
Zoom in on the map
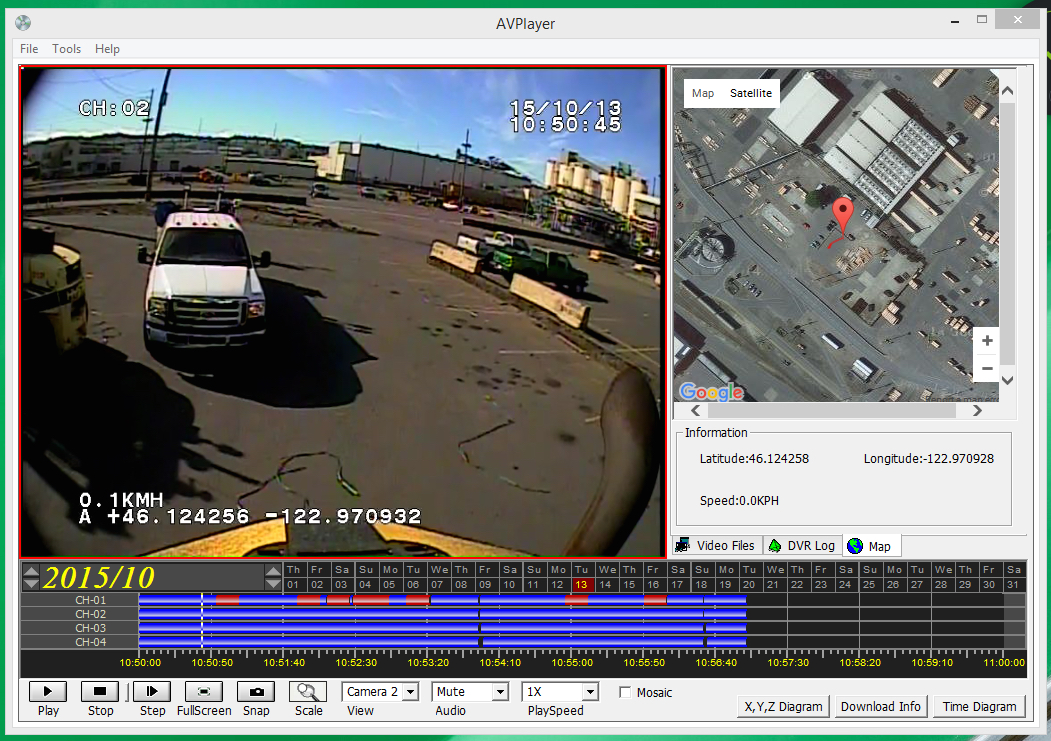(987, 341)
